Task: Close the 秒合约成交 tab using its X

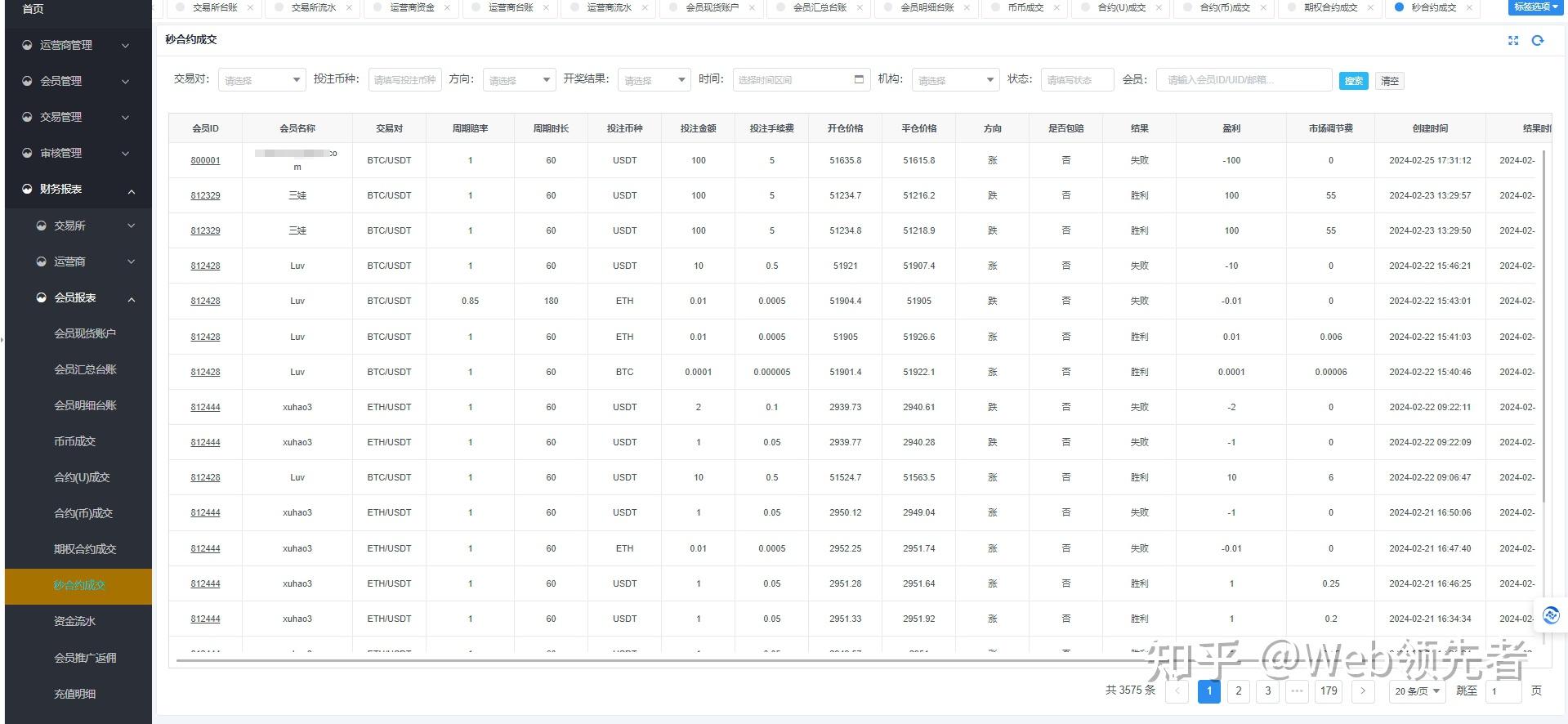Action: click(1469, 7)
